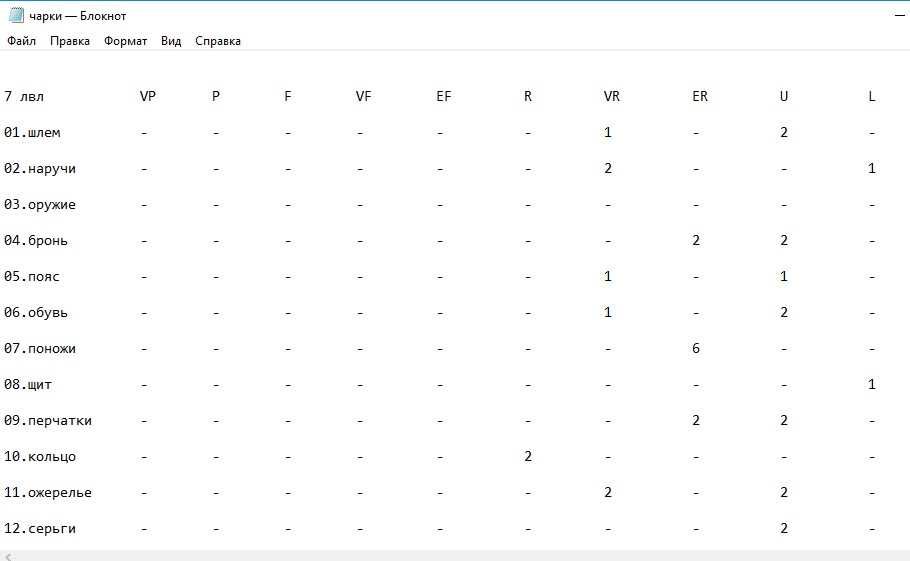
Task: Open the Файл menu
Action: pyautogui.click(x=21, y=41)
